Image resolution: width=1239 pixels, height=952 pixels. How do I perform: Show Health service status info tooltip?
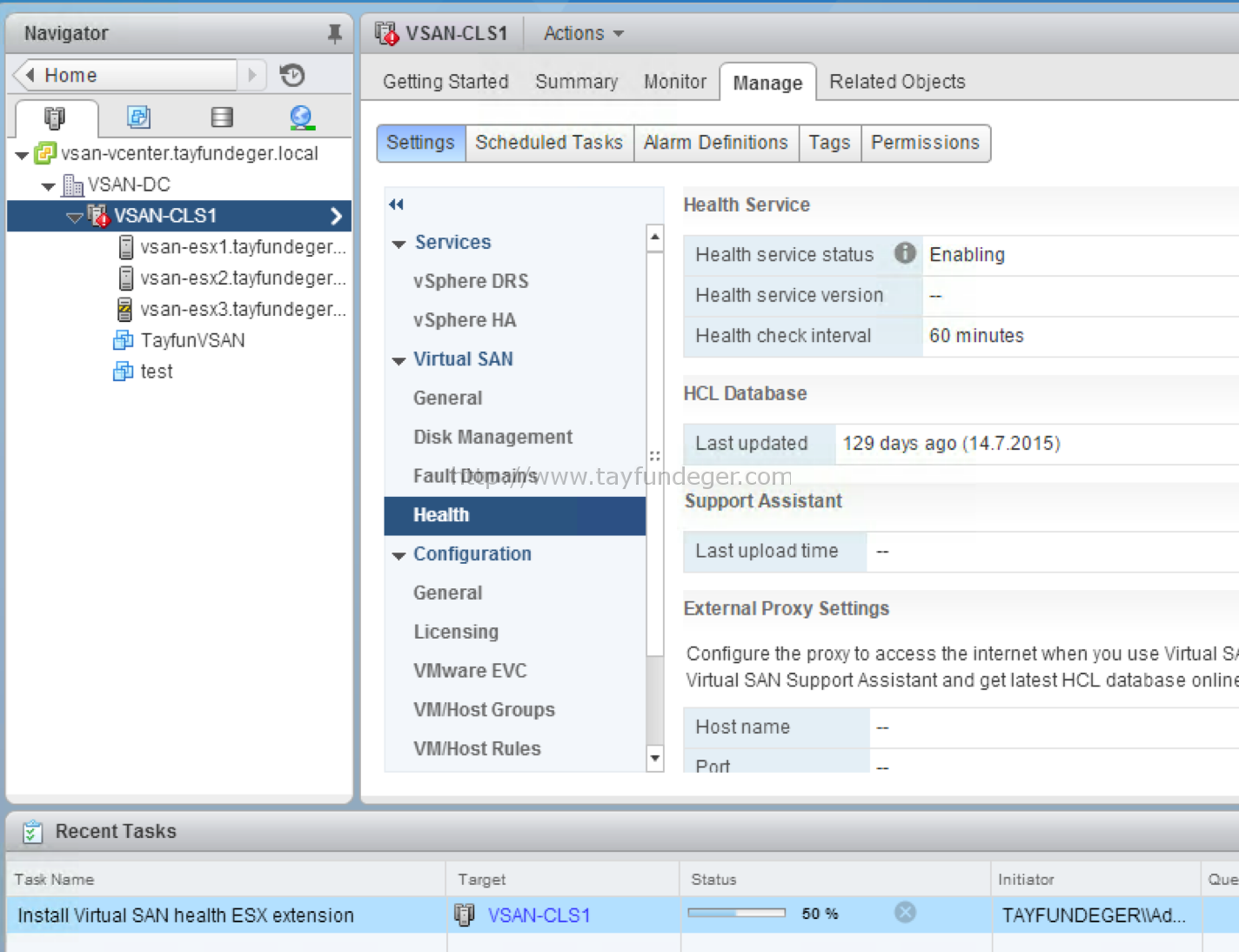point(905,253)
